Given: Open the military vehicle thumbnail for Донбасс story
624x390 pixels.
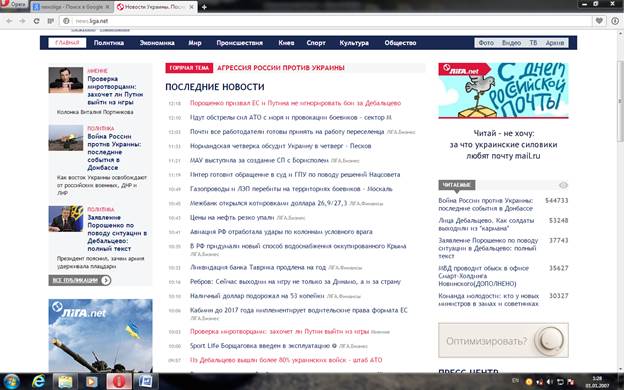Looking at the screenshot, I should click(66, 138).
